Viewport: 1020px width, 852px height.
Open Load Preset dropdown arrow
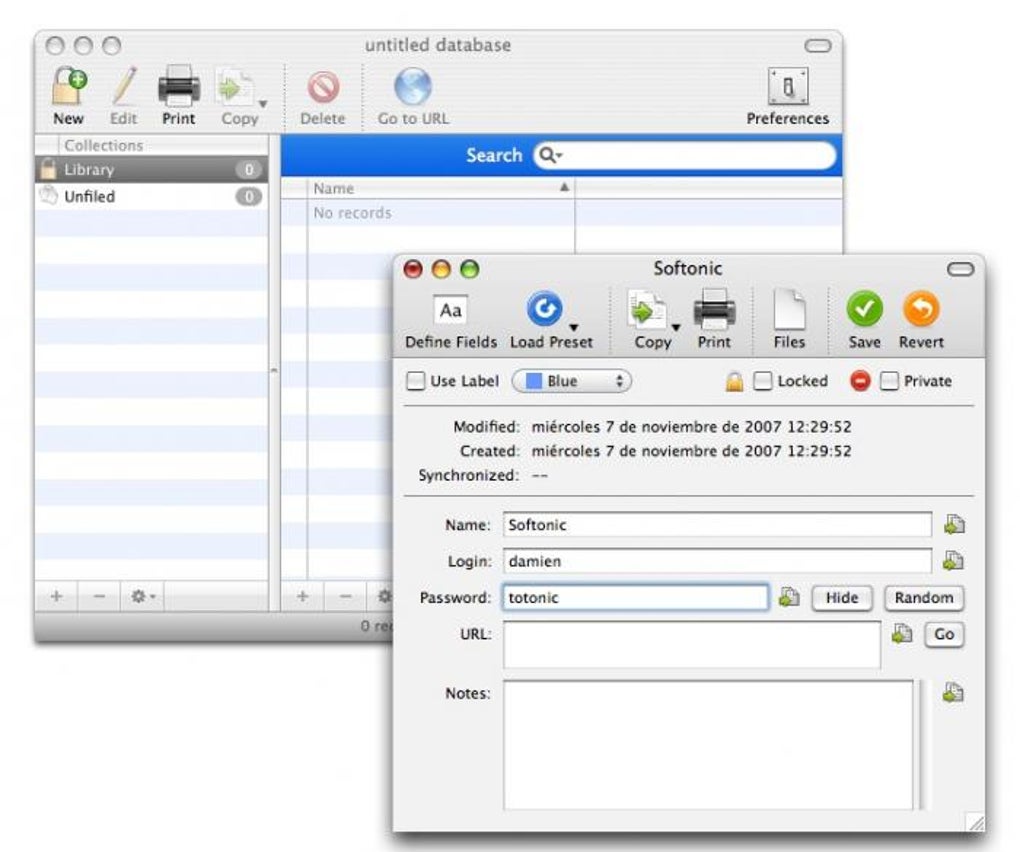click(574, 328)
